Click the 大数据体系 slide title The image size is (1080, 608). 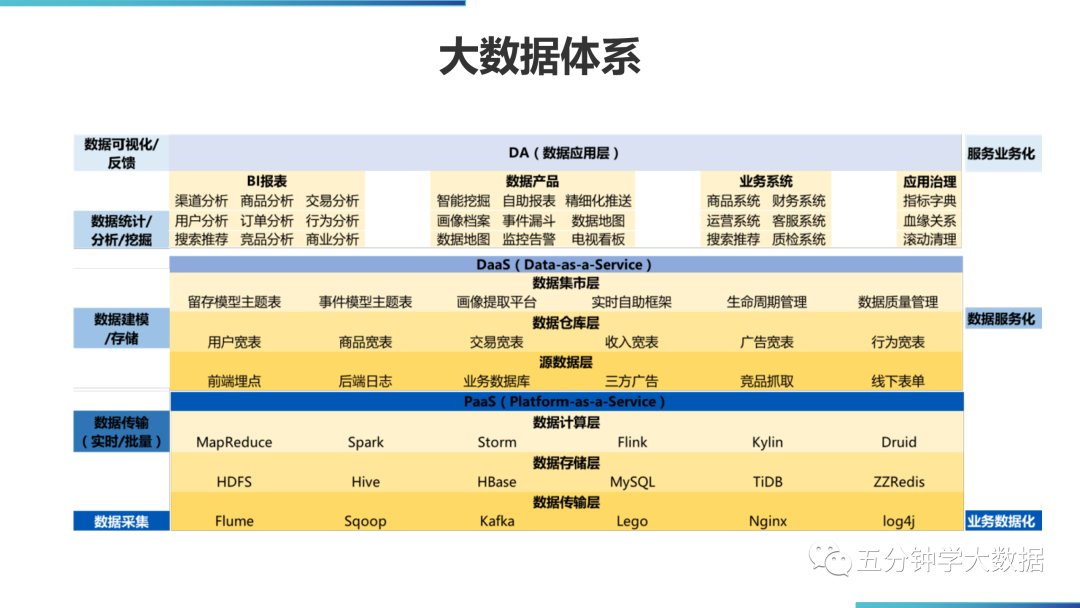point(540,57)
